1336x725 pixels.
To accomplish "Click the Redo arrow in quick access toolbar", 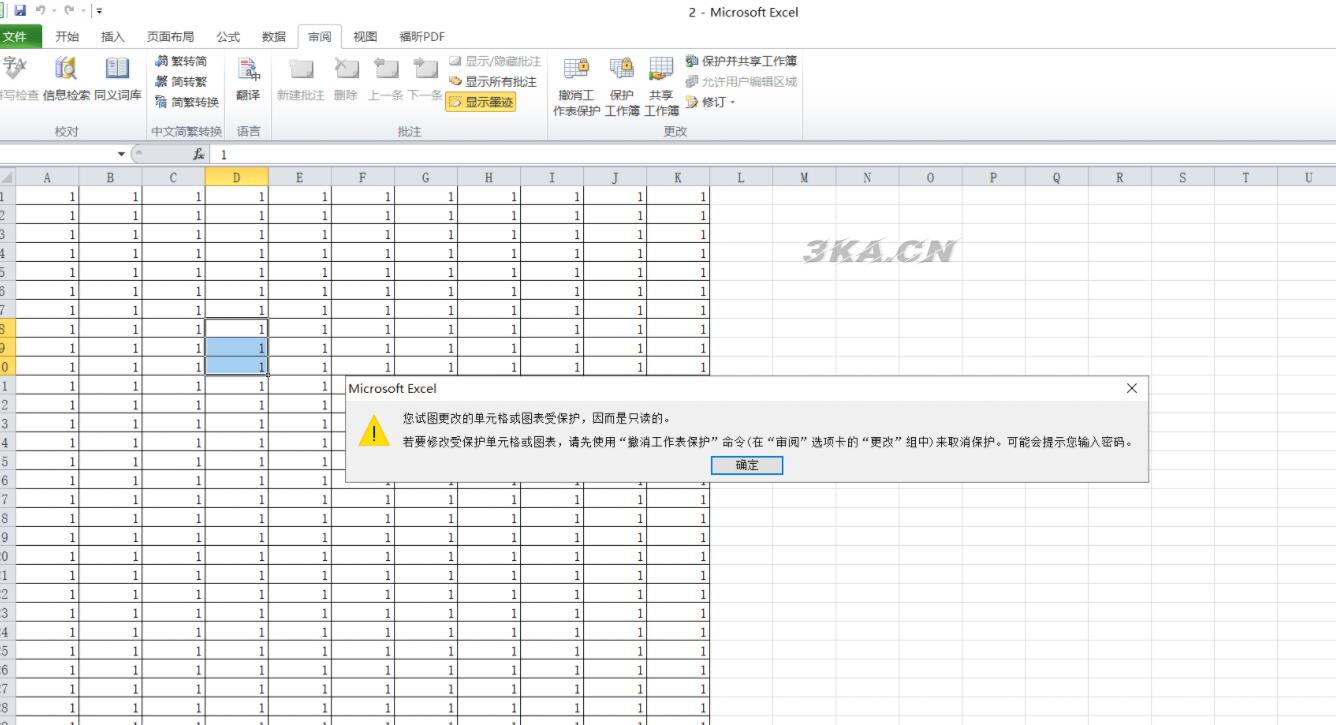I will coord(69,11).
